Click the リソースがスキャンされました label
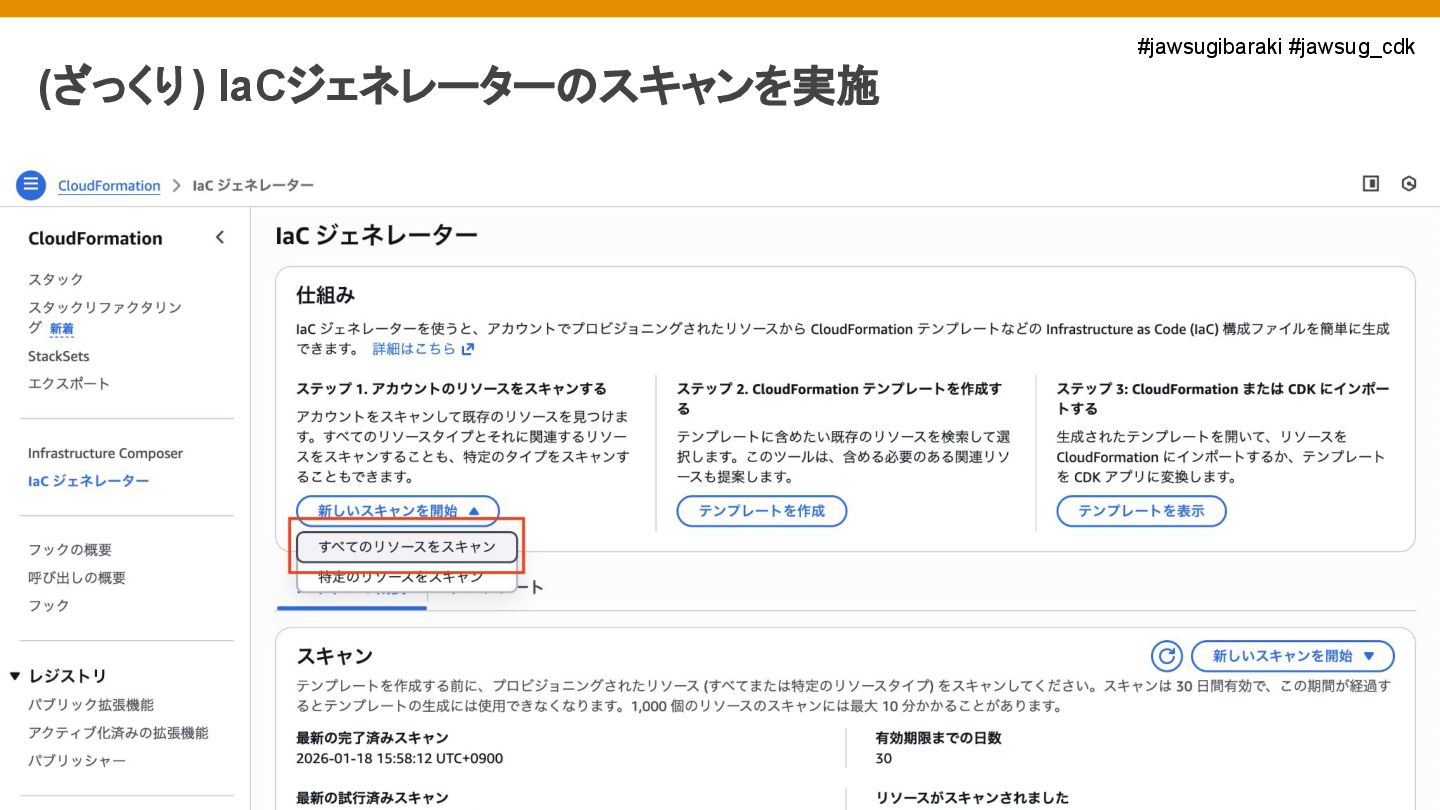1440x810 pixels. [x=972, y=798]
